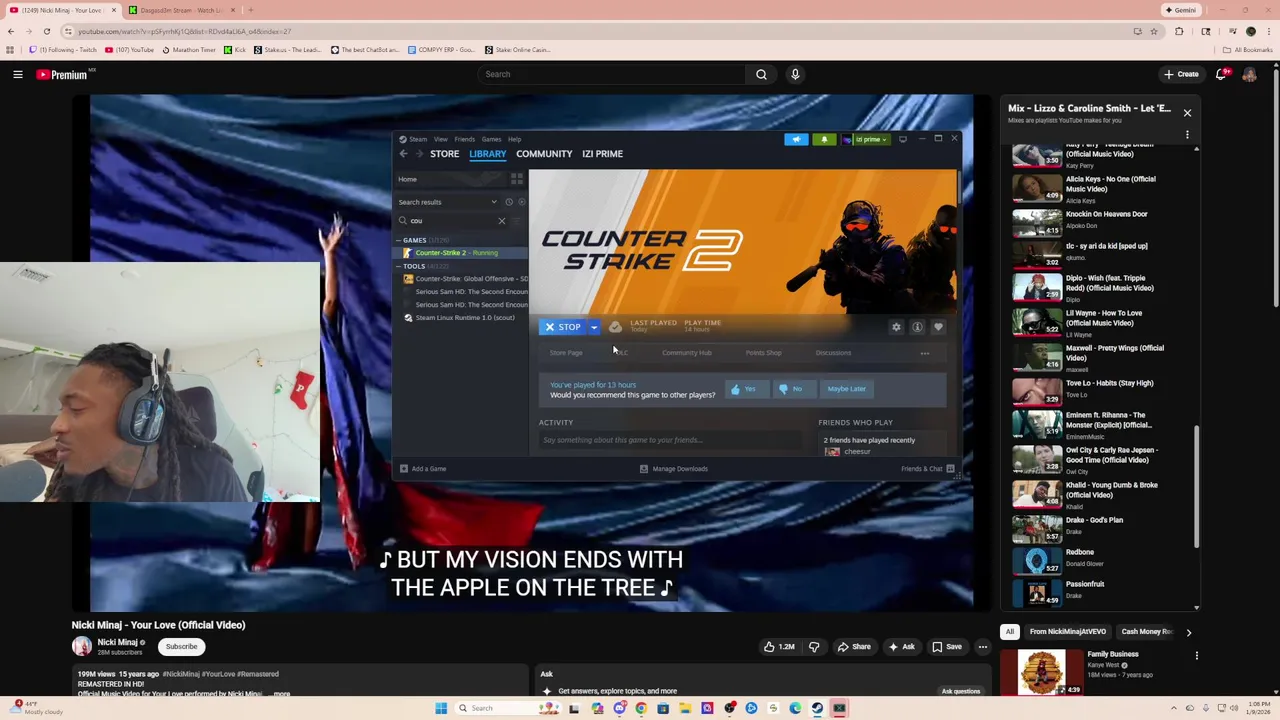The width and height of the screenshot is (1280, 720).
Task: Click Add a Game in Steam
Action: 423,469
